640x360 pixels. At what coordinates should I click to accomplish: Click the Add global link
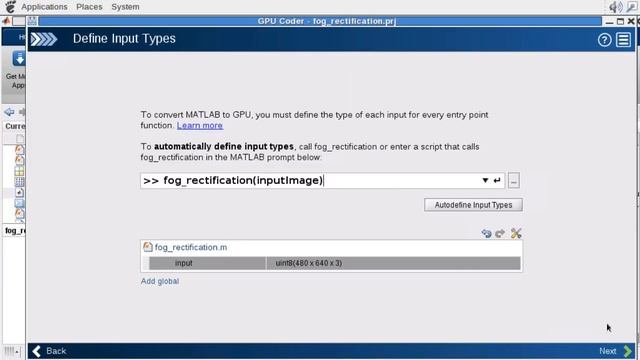coord(160,281)
